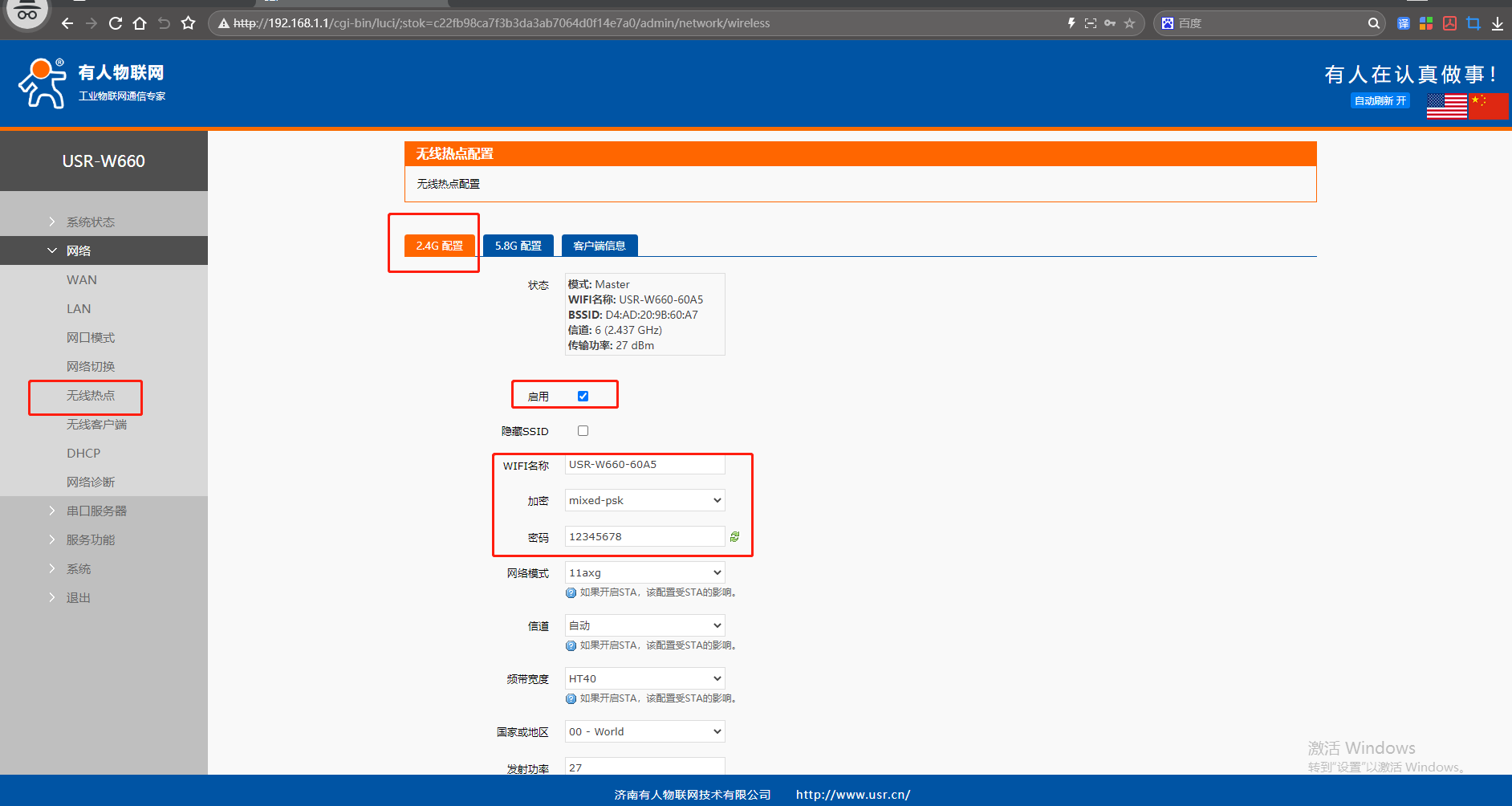The height and width of the screenshot is (806, 1512).
Task: Switch to the 客户端信息 tab
Action: [600, 246]
